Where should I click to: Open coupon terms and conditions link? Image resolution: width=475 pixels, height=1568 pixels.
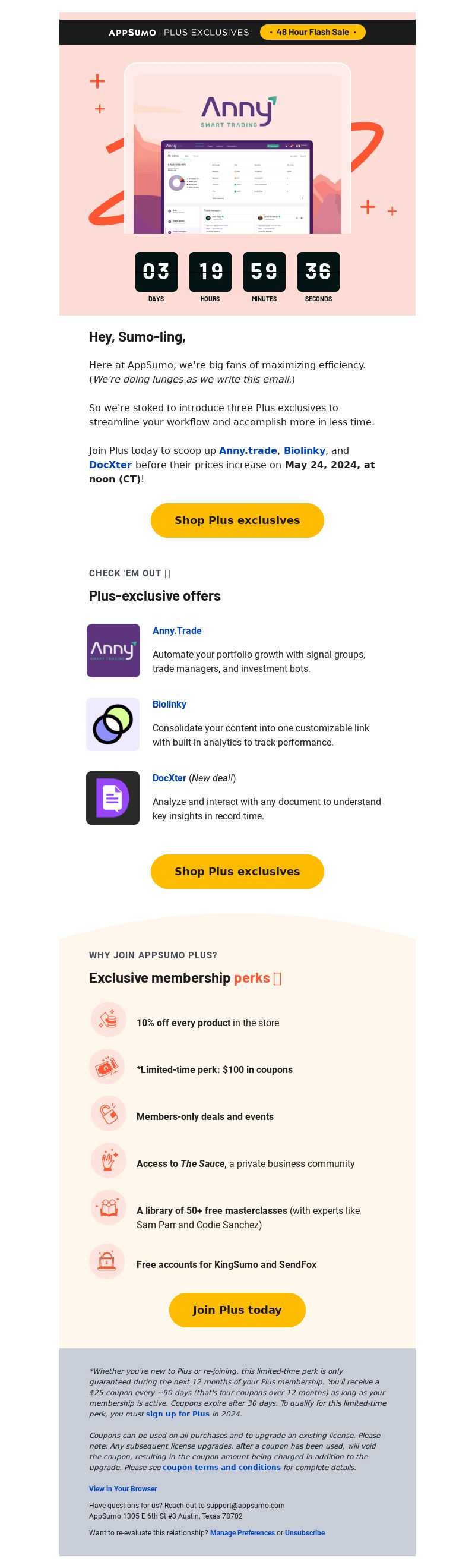click(221, 1468)
